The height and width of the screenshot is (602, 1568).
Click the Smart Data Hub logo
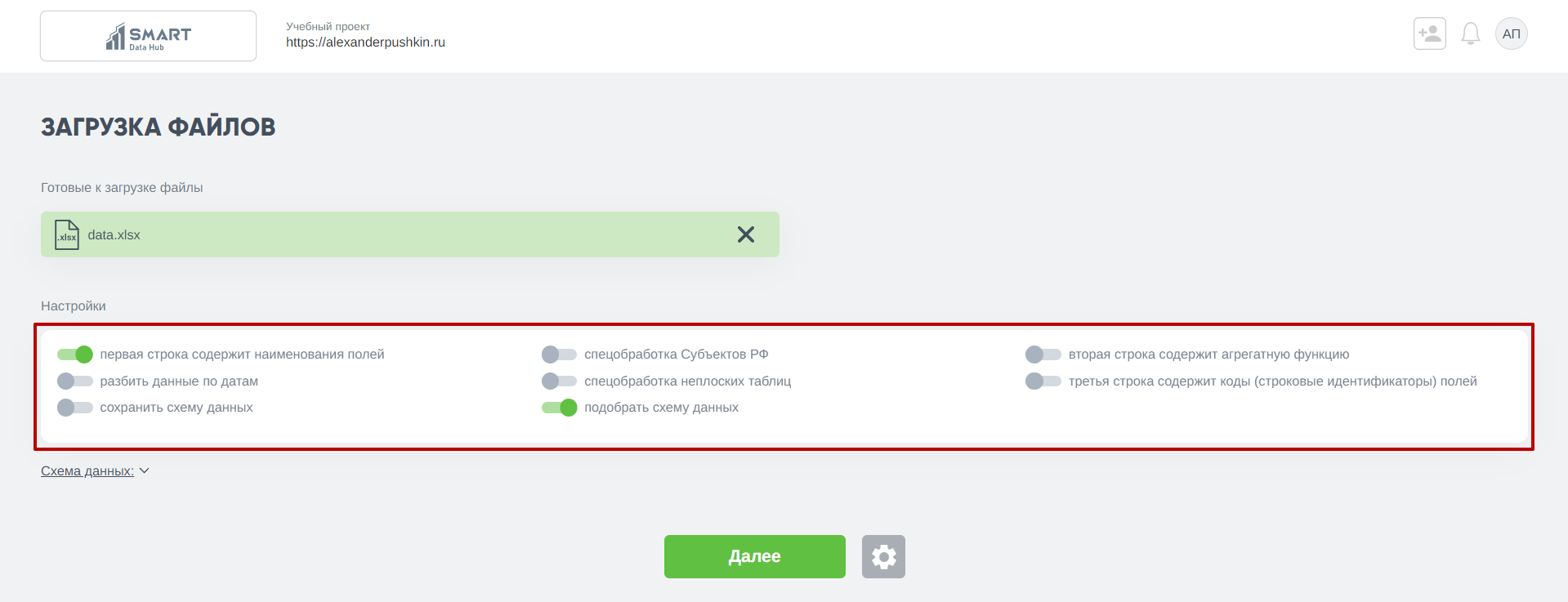148,36
